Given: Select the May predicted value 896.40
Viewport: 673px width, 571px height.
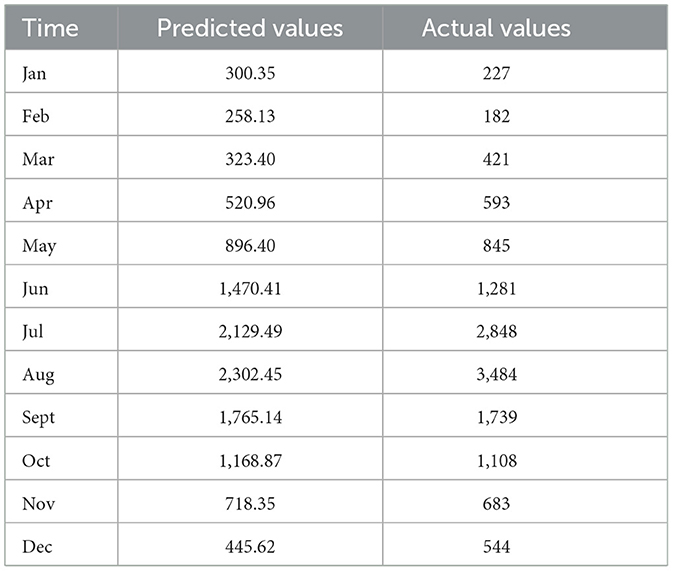Looking at the screenshot, I should coord(250,245).
